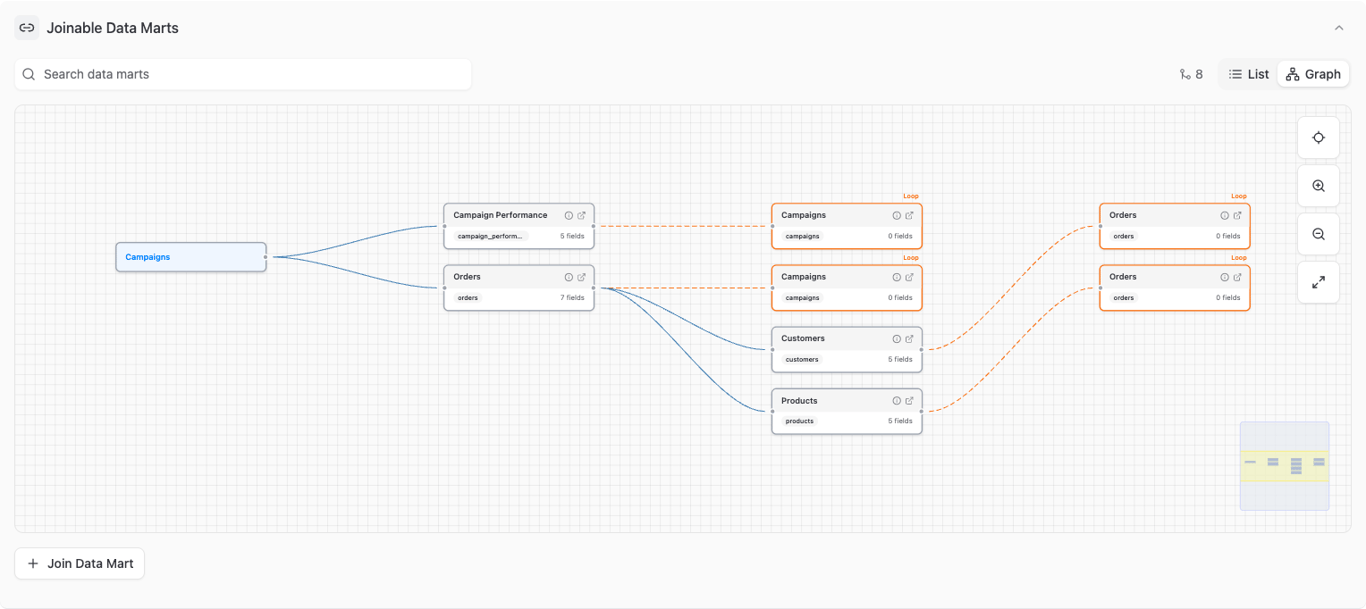The width and height of the screenshot is (1366, 609).
Task: Click the branch count icon showing 8
Action: pyautogui.click(x=1185, y=74)
